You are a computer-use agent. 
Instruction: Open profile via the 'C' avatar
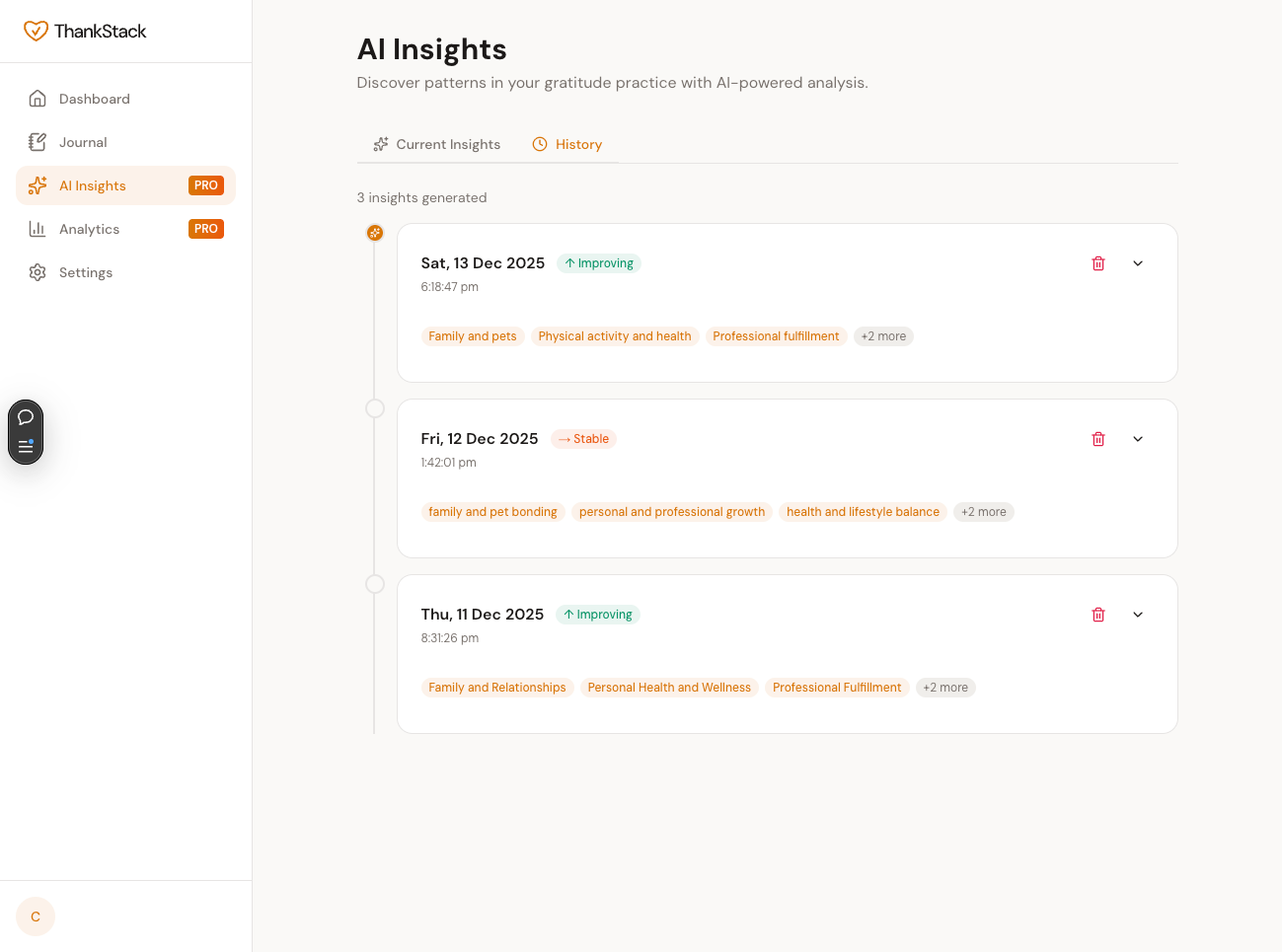35,916
